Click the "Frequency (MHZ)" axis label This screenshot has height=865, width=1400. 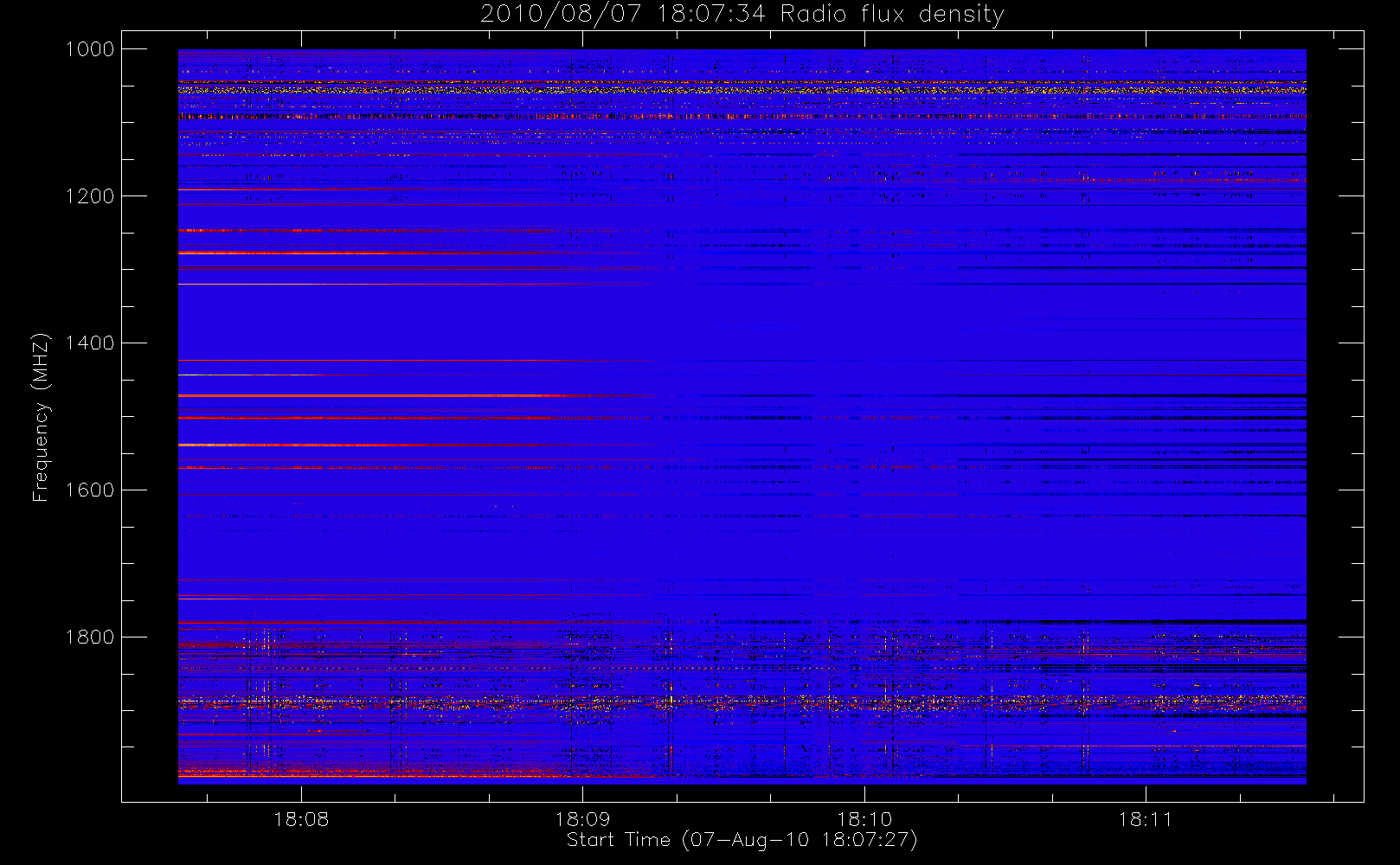click(x=41, y=418)
